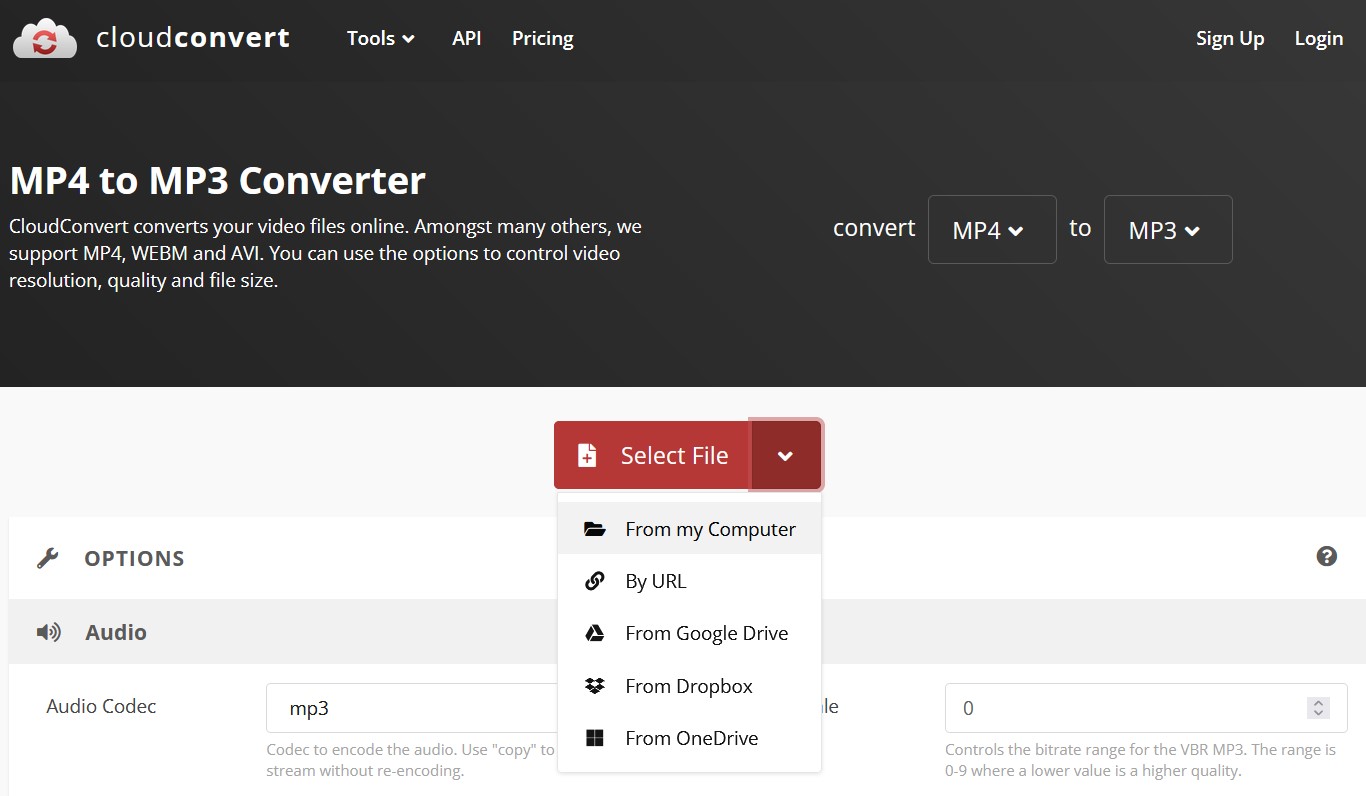
Task: Choose From OneDrive option
Action: coord(689,738)
